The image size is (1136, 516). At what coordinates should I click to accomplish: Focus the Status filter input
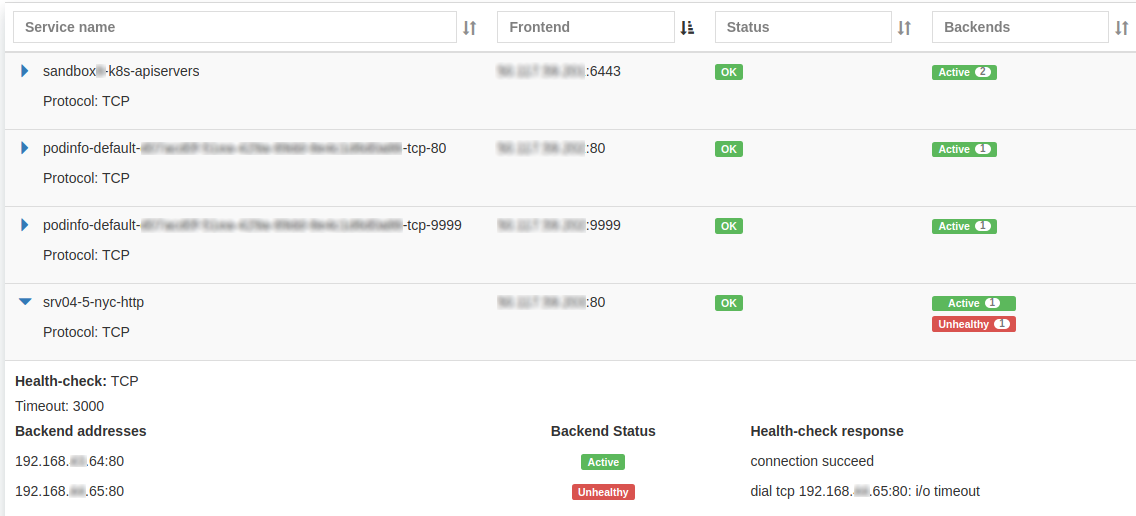[802, 27]
